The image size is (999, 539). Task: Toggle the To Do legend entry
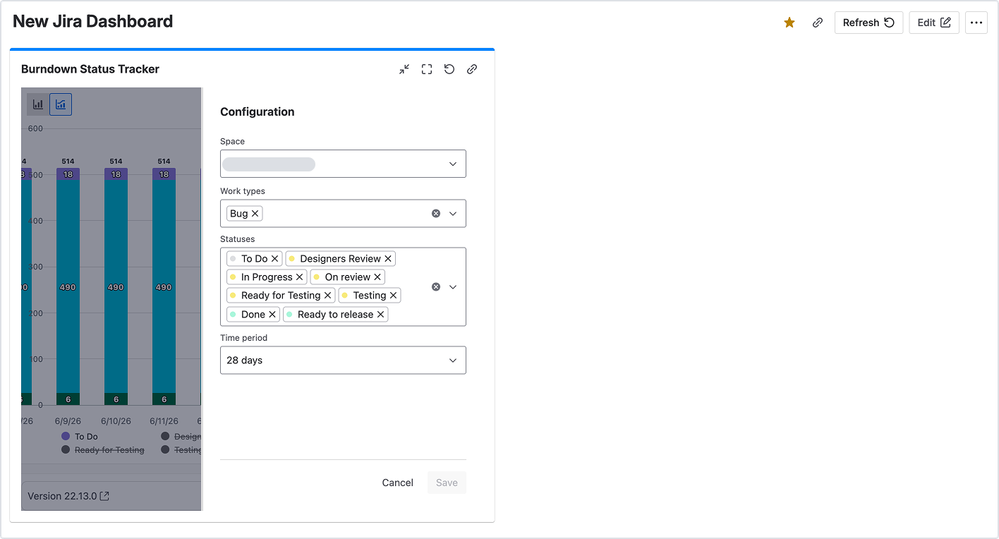coord(80,436)
